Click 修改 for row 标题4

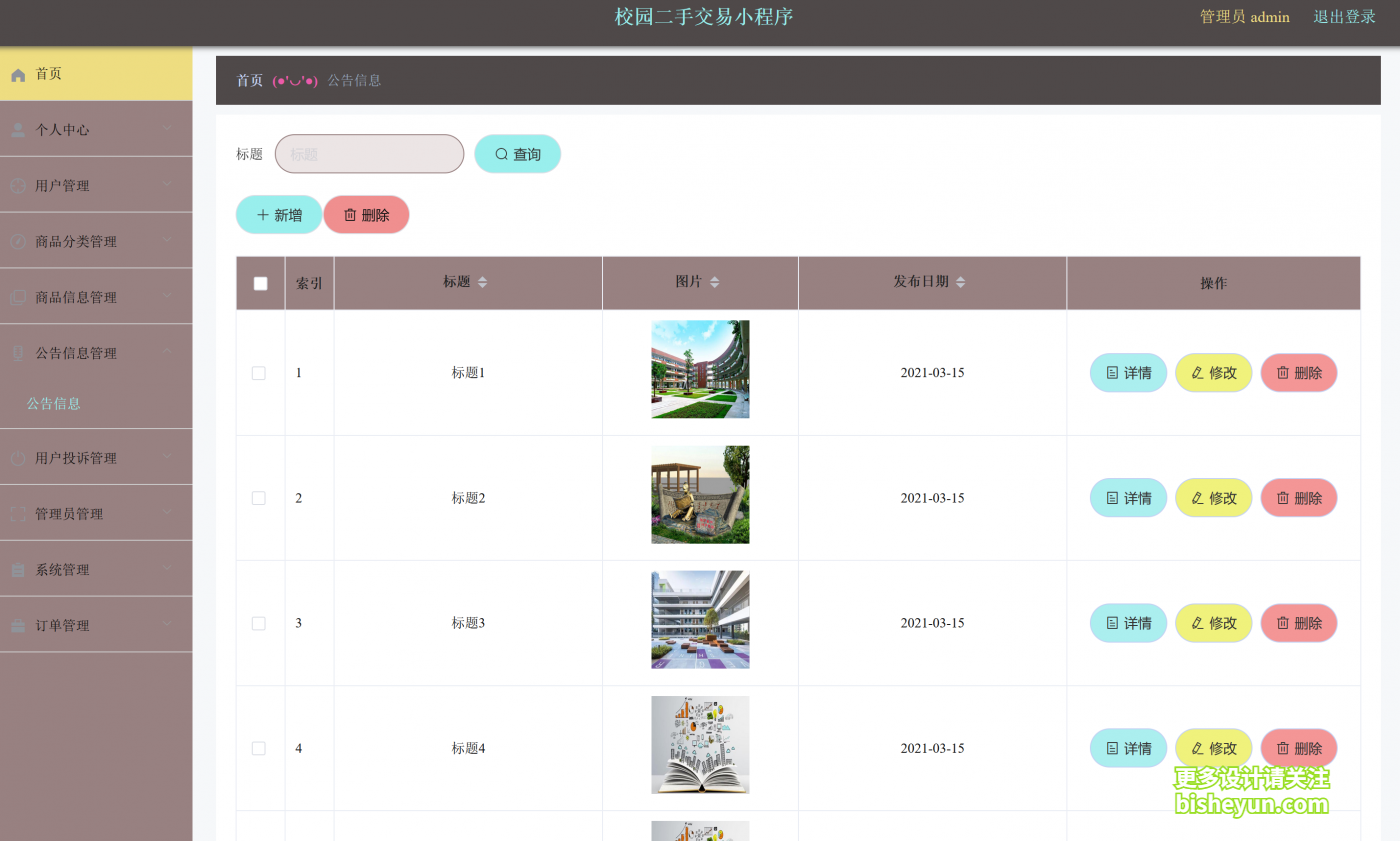1214,748
